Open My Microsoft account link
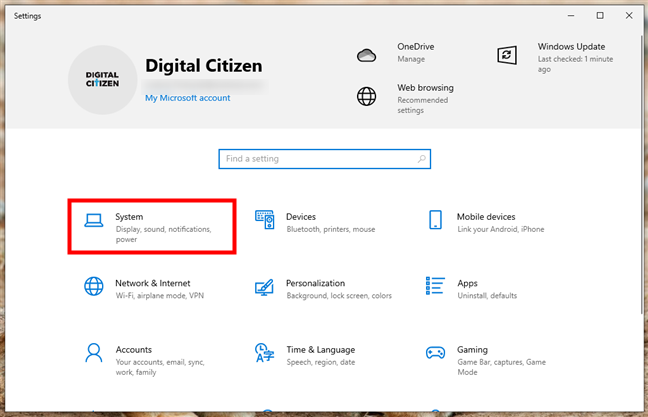 188,98
